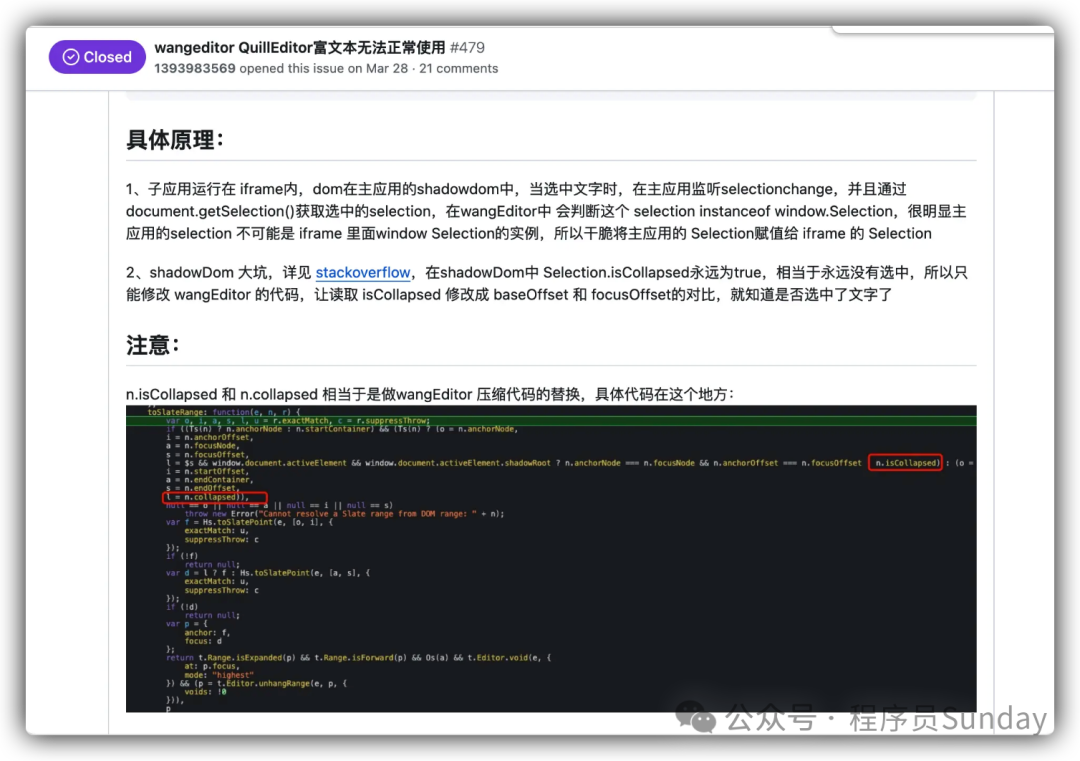
Task: Click the issue title 'wangeditor QuillEditor富文本无法正常使用'
Action: coord(300,48)
